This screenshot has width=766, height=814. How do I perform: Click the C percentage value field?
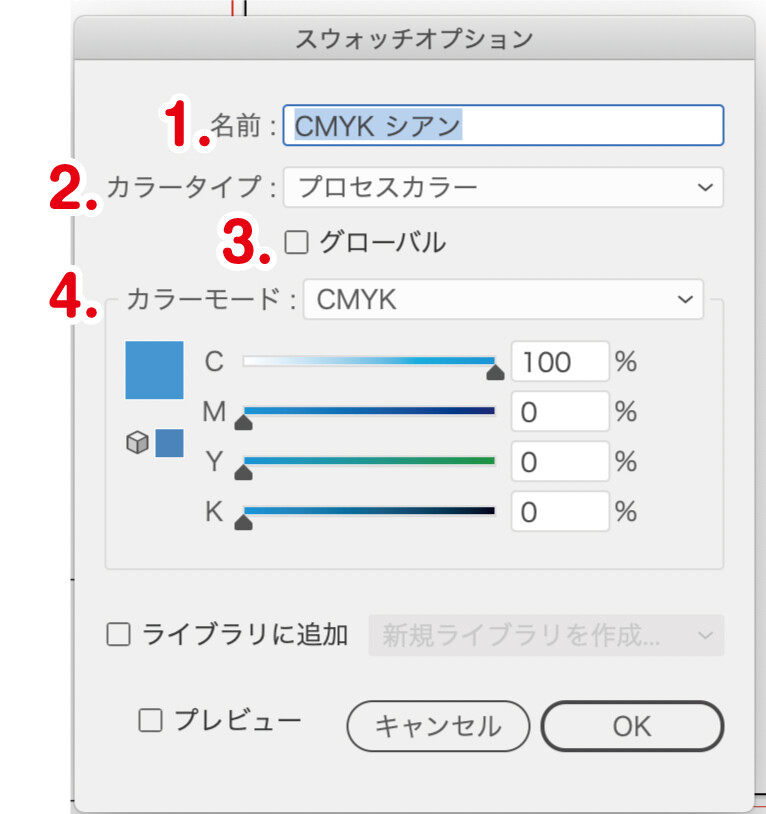click(x=560, y=361)
